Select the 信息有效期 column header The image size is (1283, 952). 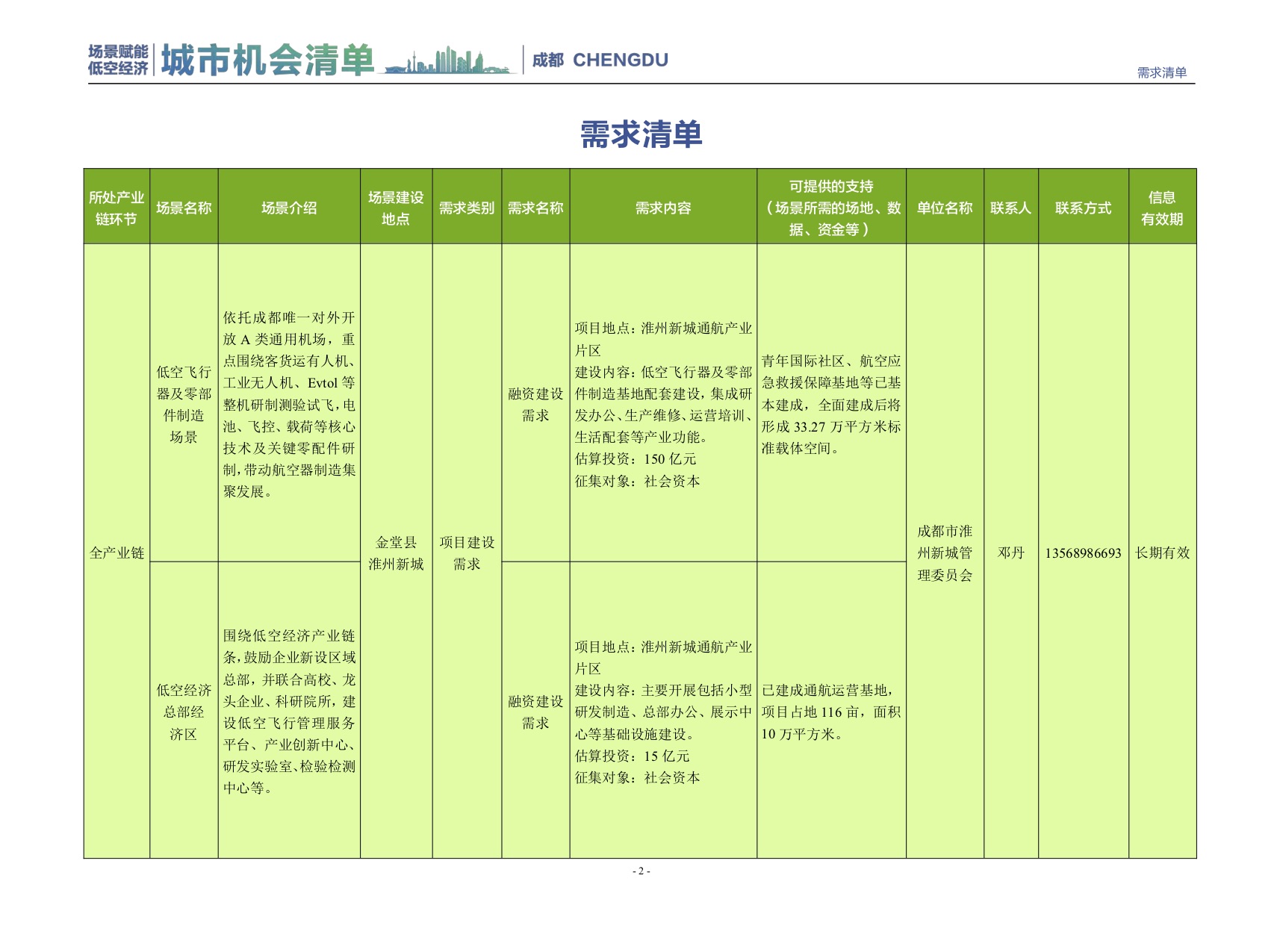coord(1162,208)
